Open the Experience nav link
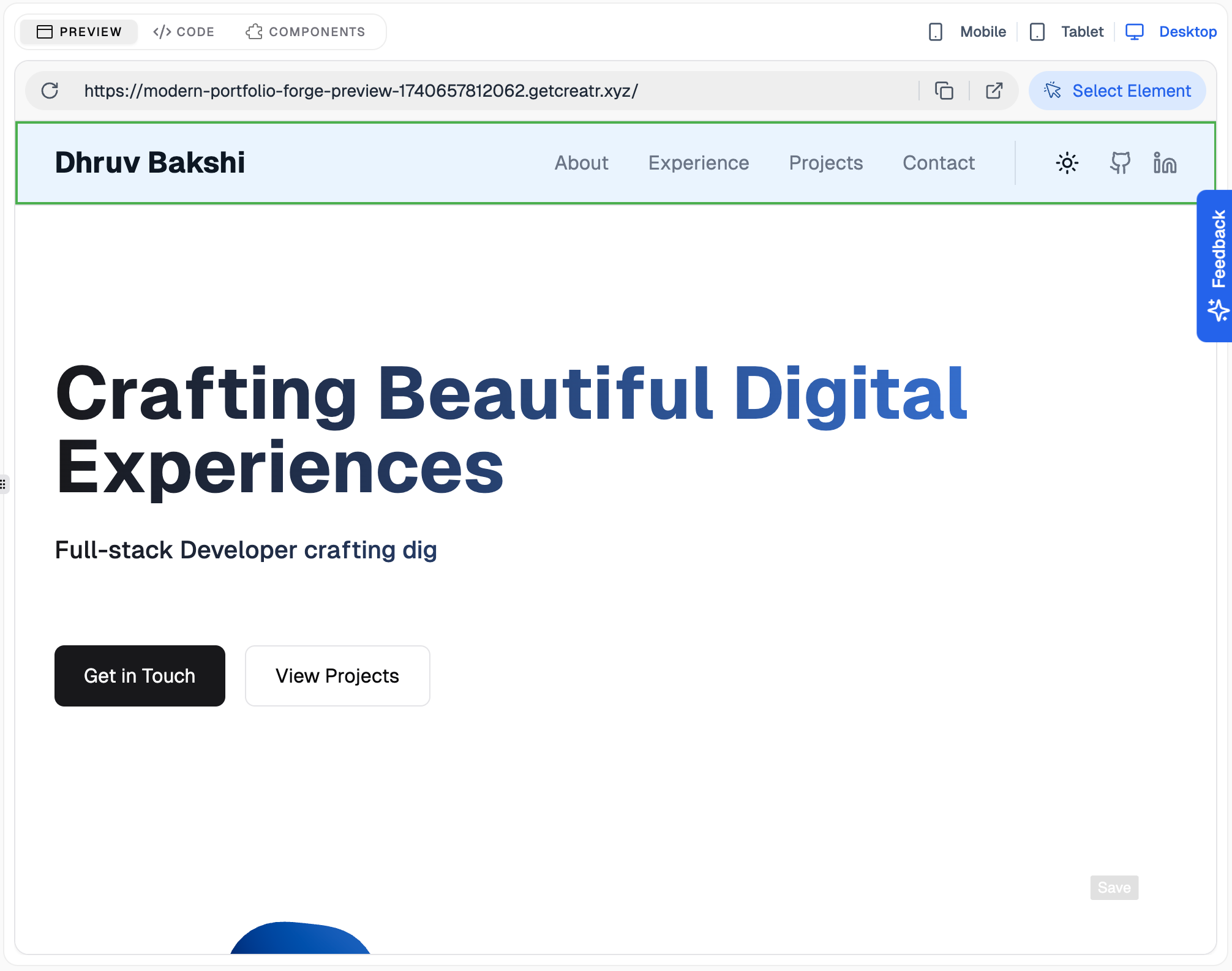Image resolution: width=1232 pixels, height=971 pixels. pos(699,163)
